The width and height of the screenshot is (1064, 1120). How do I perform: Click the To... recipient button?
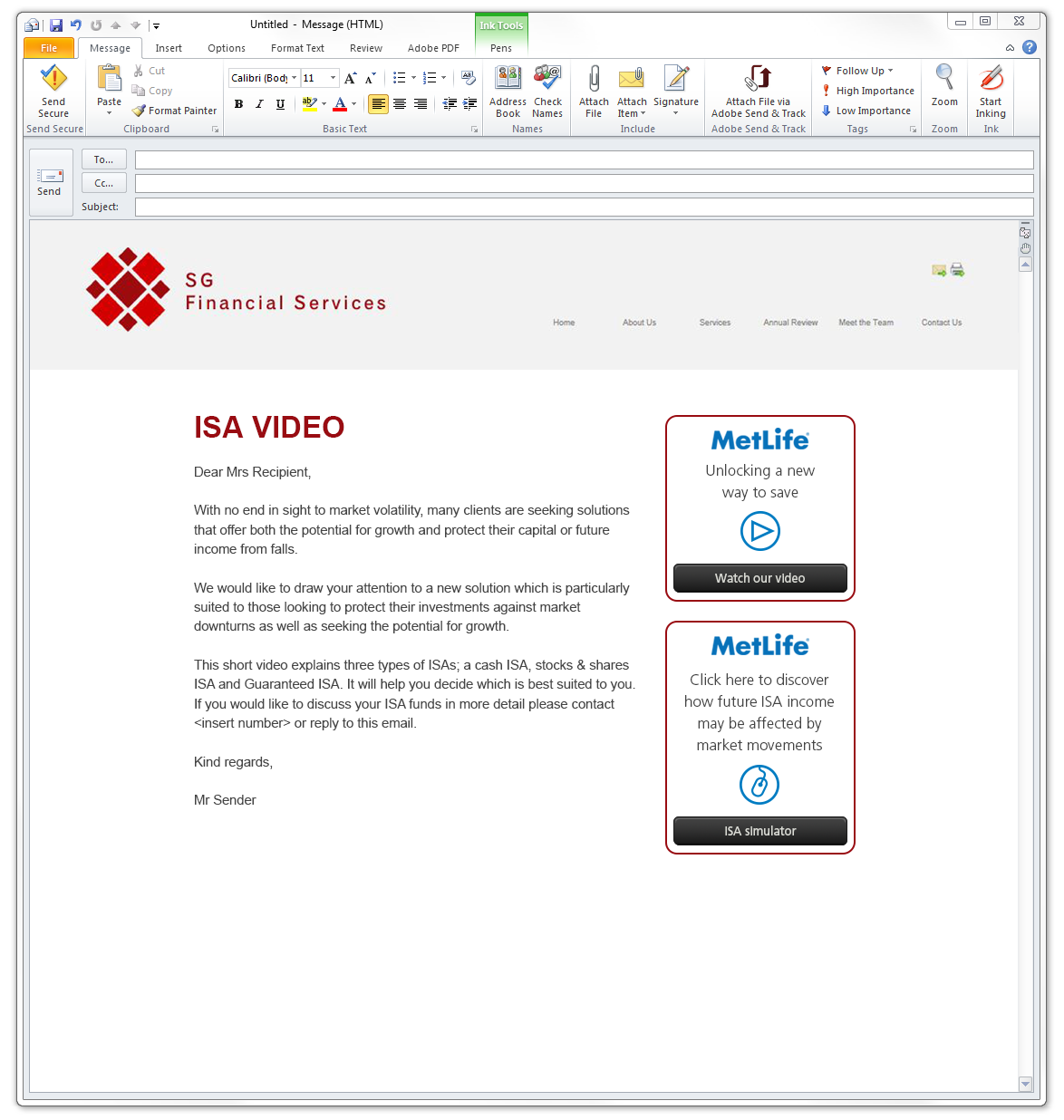click(x=104, y=159)
